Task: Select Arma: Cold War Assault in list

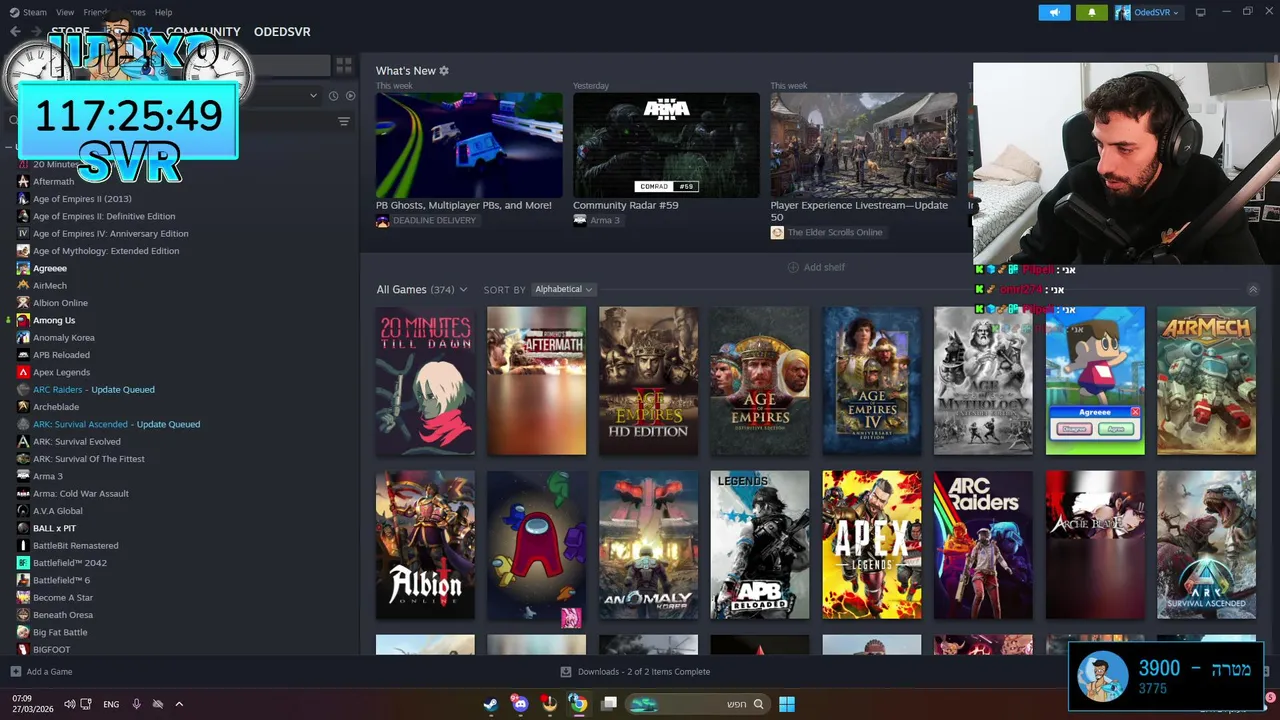Action: tap(81, 493)
